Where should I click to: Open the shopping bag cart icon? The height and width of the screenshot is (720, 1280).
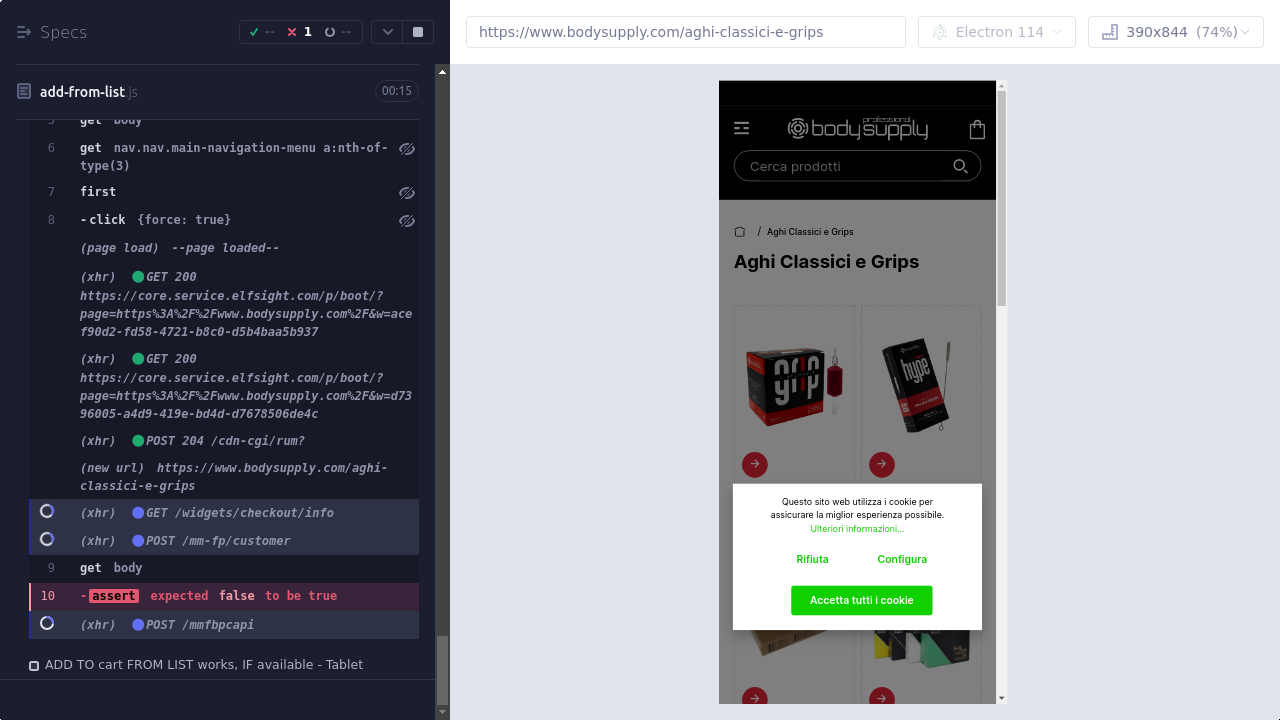(977, 129)
